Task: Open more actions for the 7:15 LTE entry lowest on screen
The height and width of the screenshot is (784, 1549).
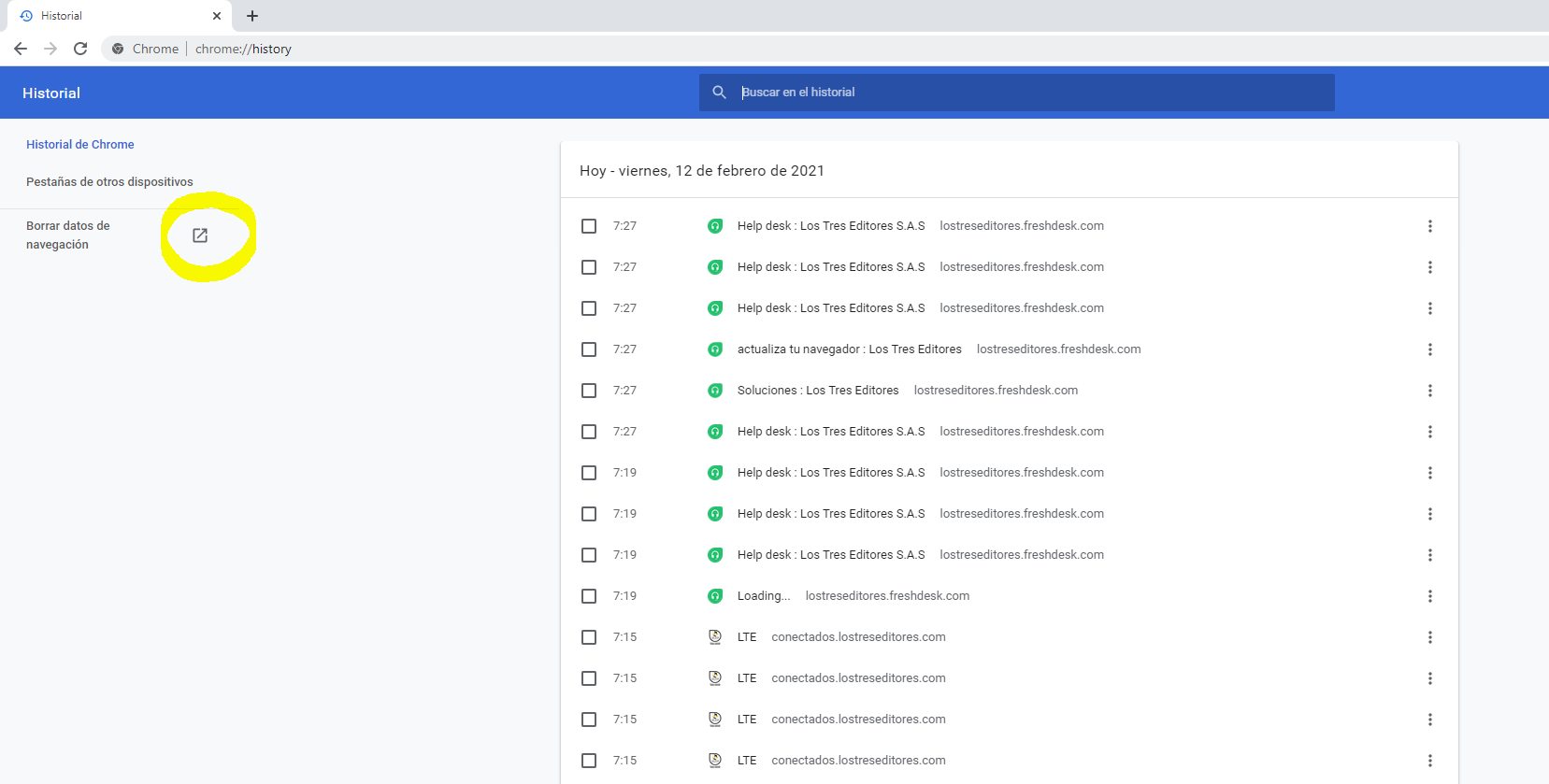Action: 1430,761
